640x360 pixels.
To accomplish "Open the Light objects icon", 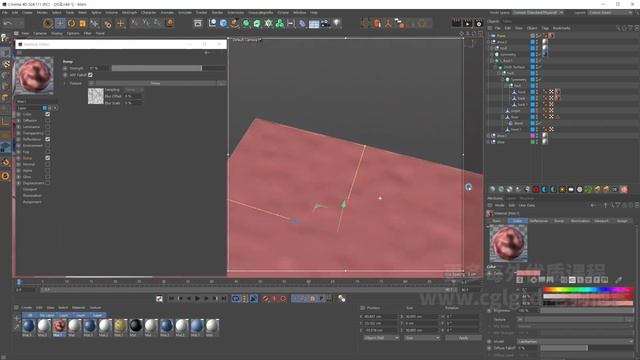I will pyautogui.click(x=337, y=23).
